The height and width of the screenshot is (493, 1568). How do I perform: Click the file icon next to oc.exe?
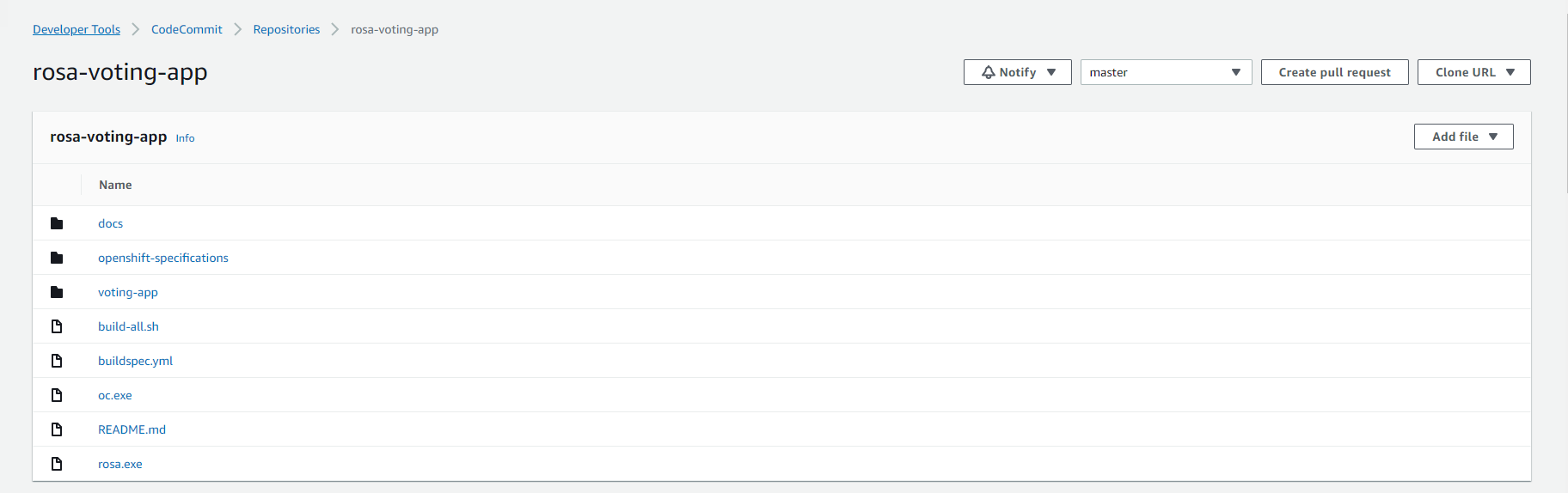57,395
